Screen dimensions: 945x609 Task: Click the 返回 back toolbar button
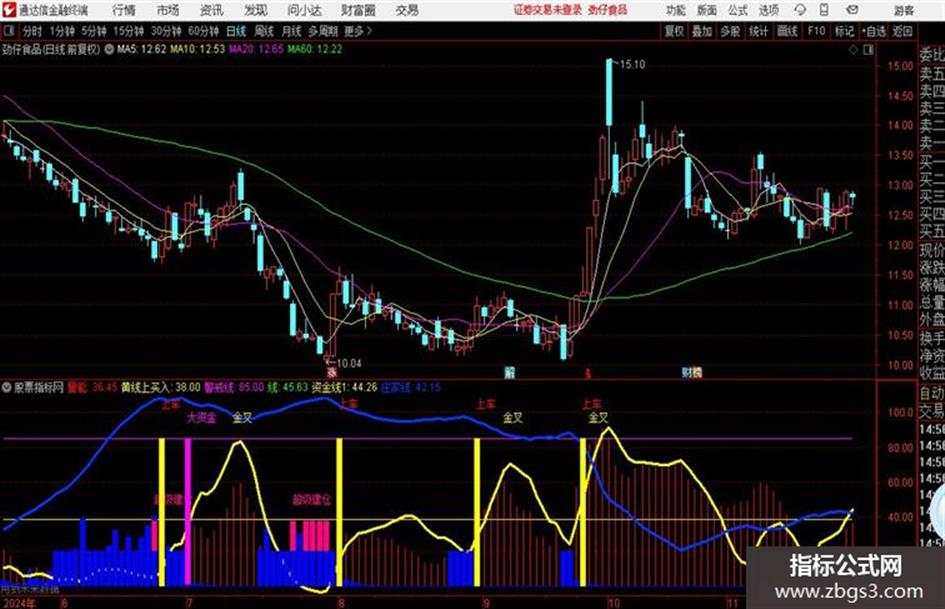(902, 31)
